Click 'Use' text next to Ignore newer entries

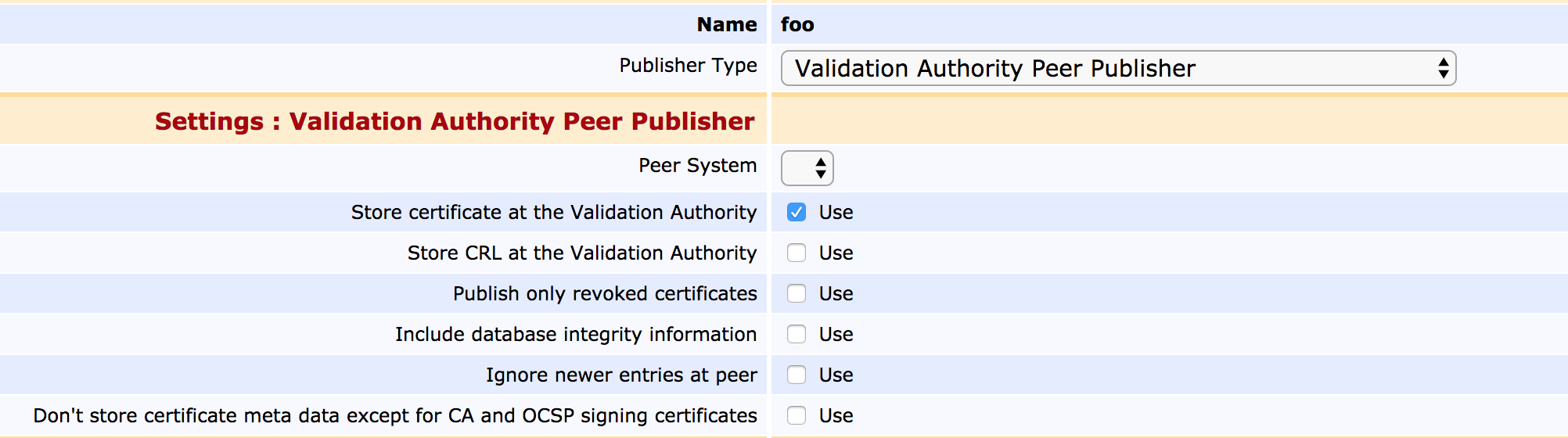point(836,375)
